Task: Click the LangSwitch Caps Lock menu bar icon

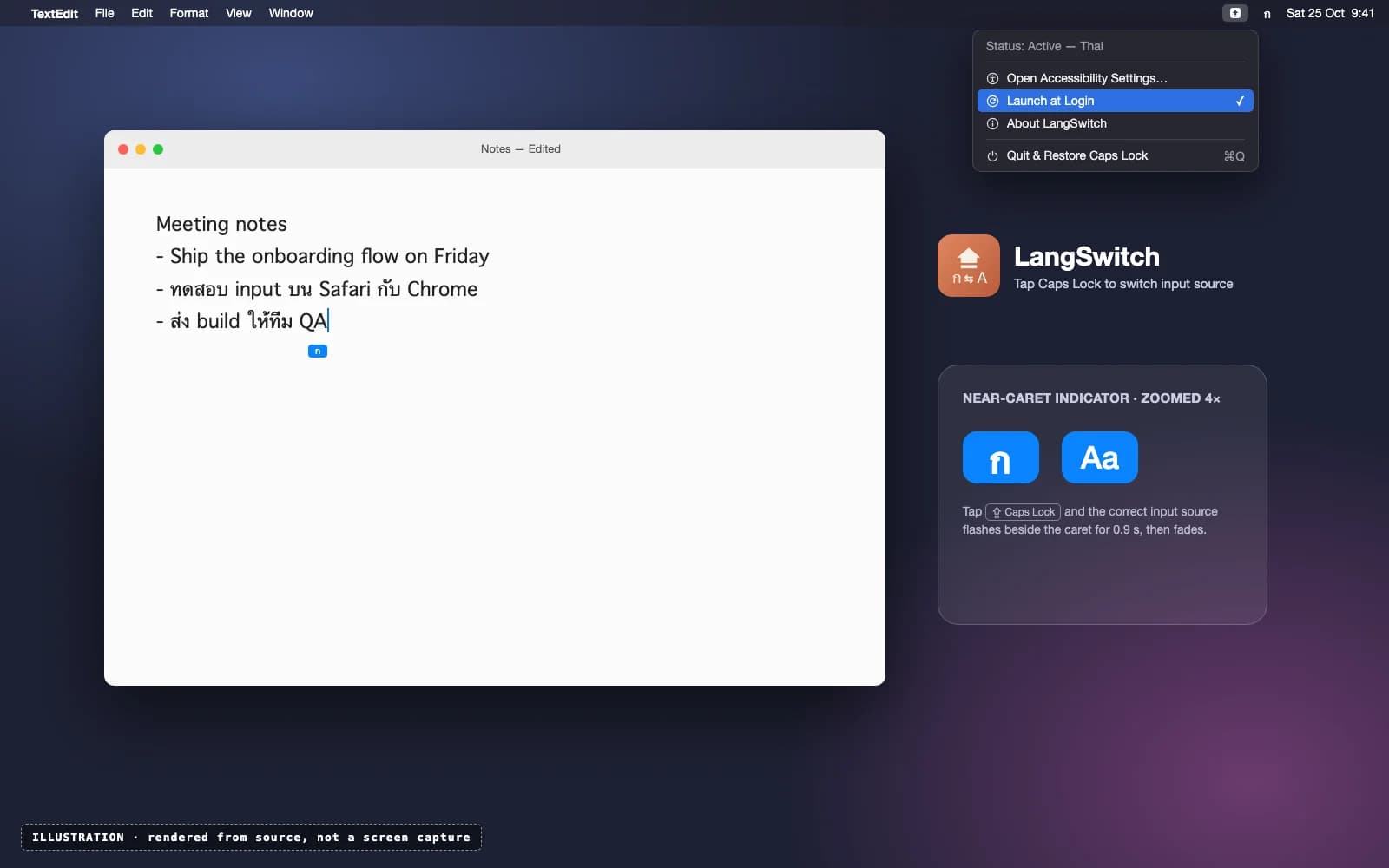Action: pos(1234,13)
